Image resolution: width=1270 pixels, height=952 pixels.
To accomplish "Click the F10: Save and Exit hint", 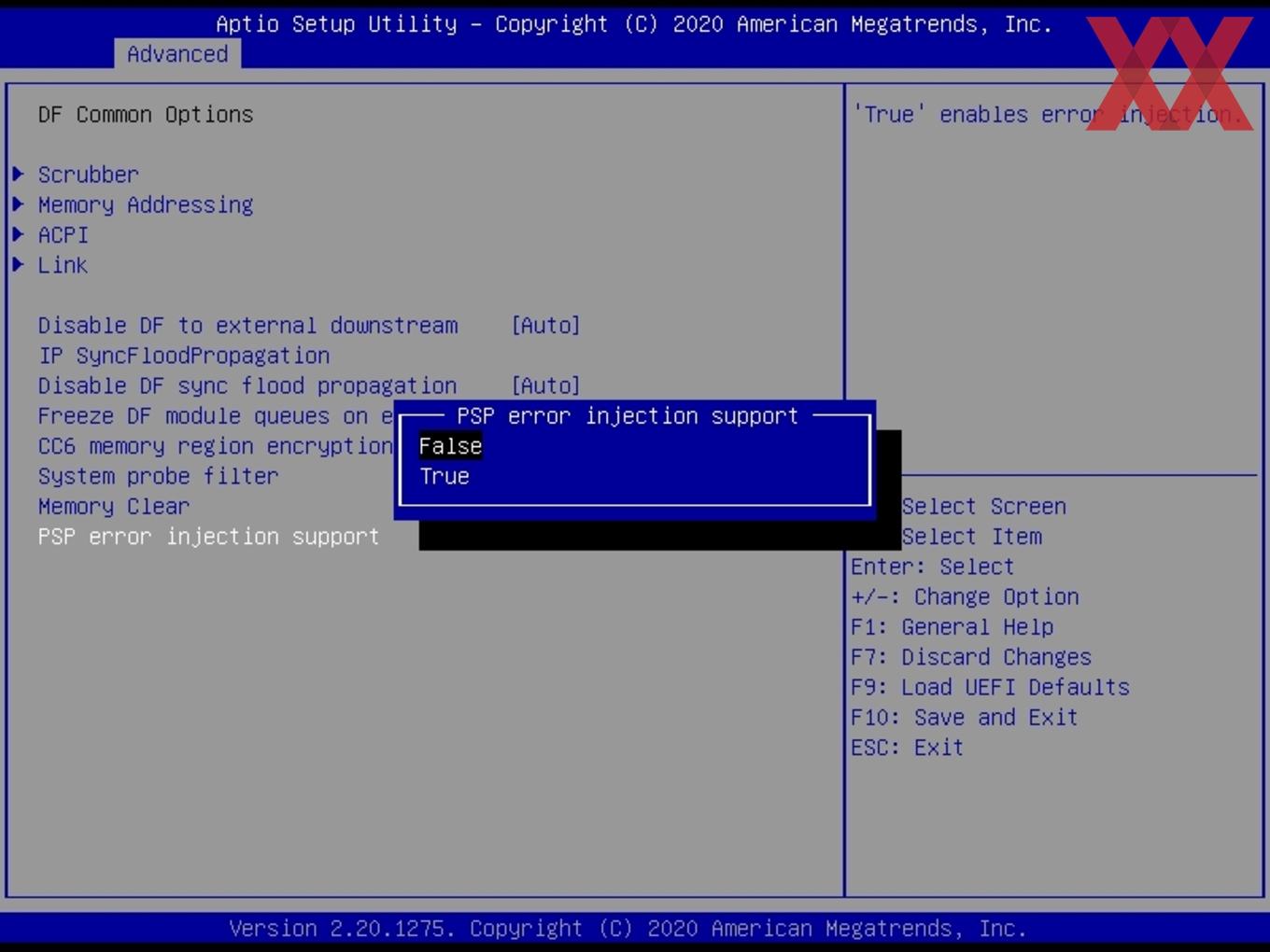I will [x=965, y=717].
